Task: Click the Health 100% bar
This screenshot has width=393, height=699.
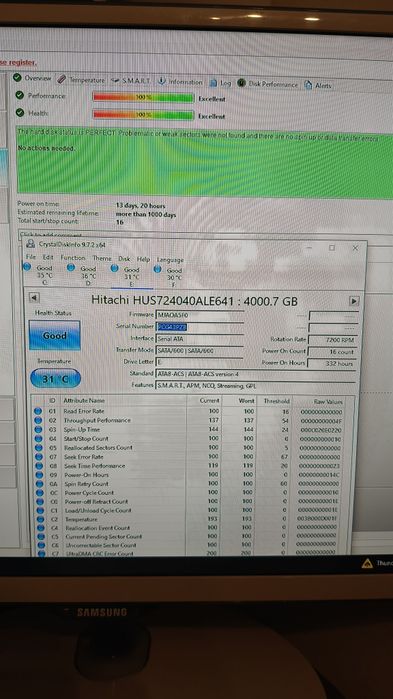Action: [x=143, y=115]
